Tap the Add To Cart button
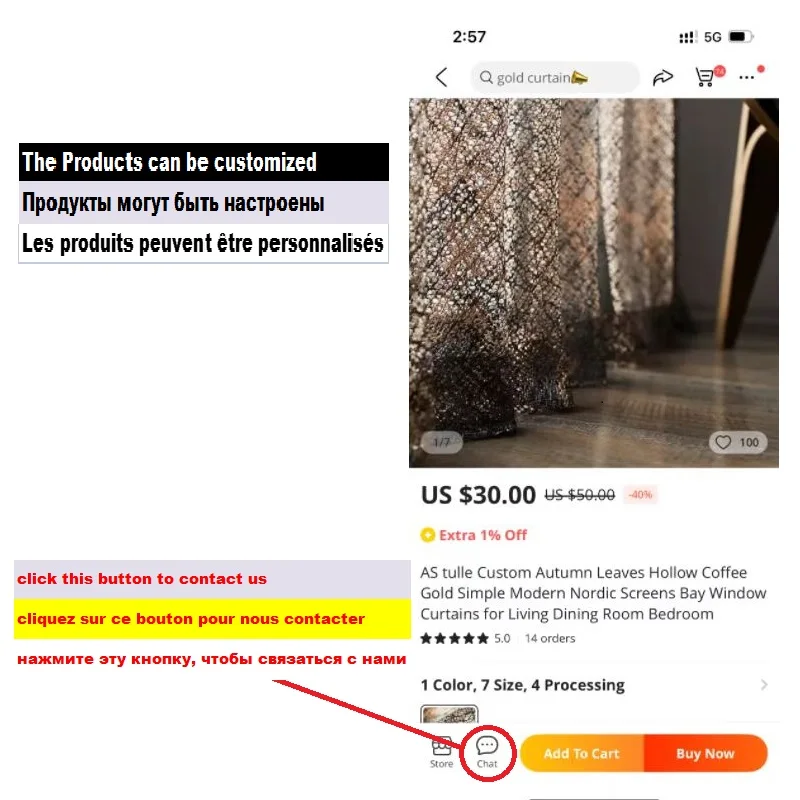 [x=582, y=753]
